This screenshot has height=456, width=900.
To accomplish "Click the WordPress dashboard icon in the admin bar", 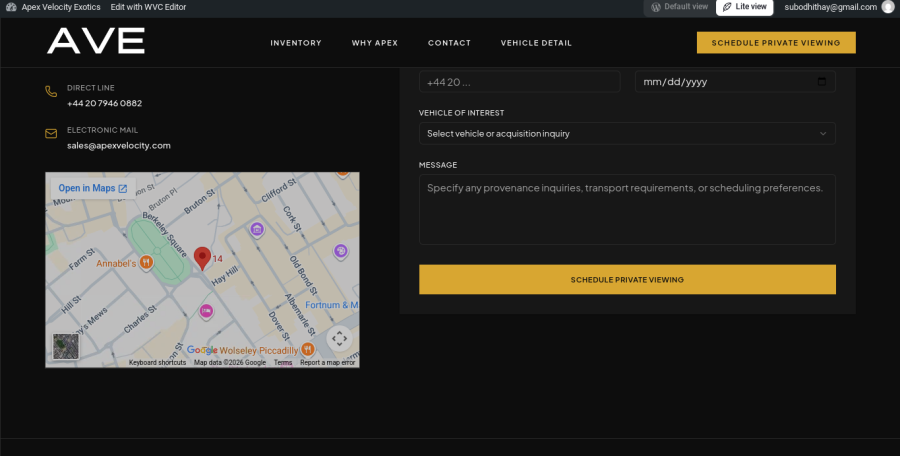I will 11,7.
